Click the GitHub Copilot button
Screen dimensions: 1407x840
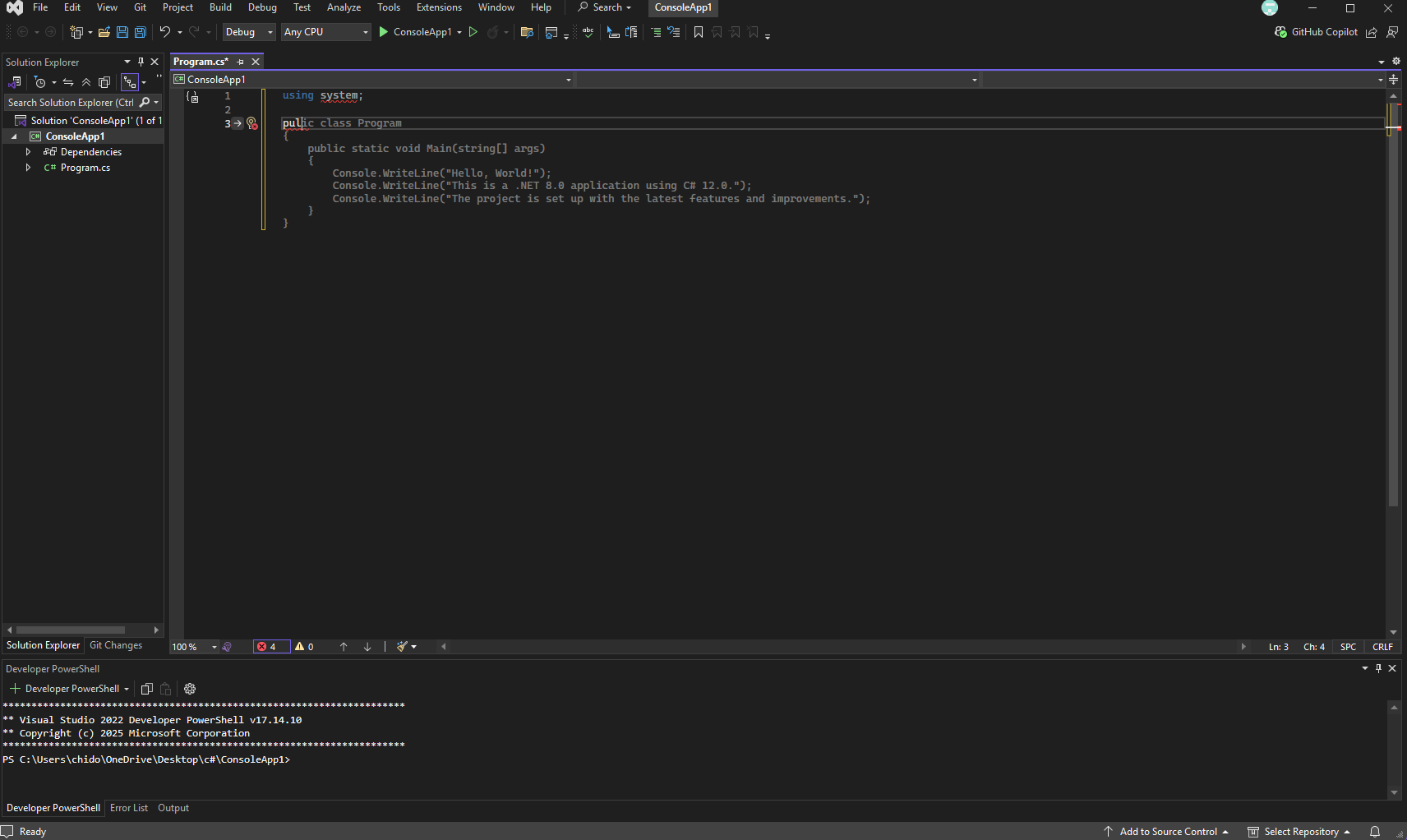tap(1316, 32)
